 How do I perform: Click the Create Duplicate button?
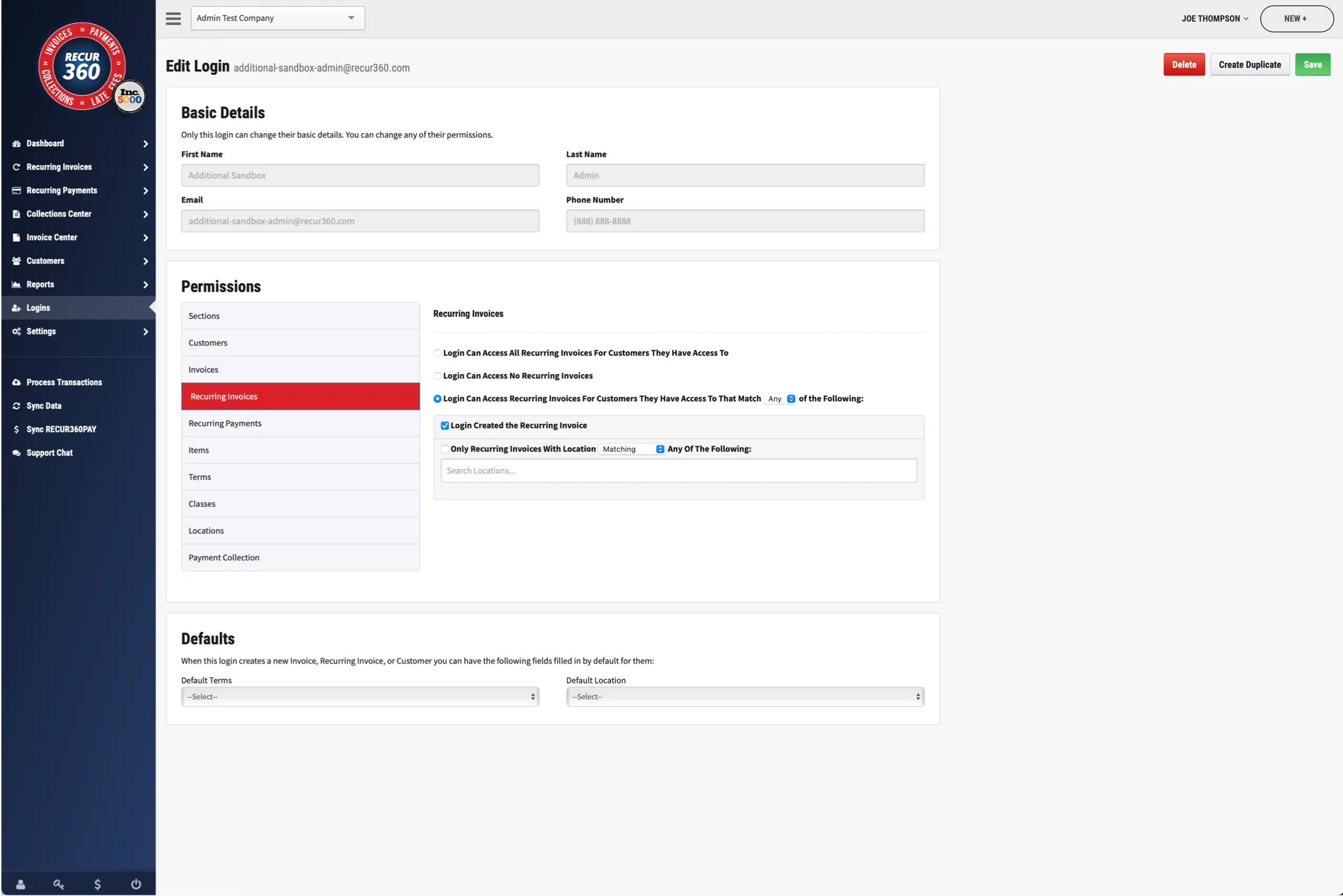pos(1249,65)
